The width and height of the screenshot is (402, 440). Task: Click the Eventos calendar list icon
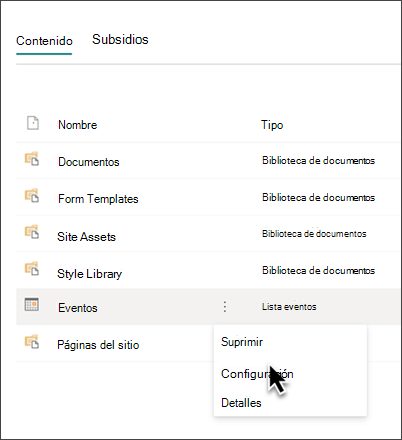point(32,304)
